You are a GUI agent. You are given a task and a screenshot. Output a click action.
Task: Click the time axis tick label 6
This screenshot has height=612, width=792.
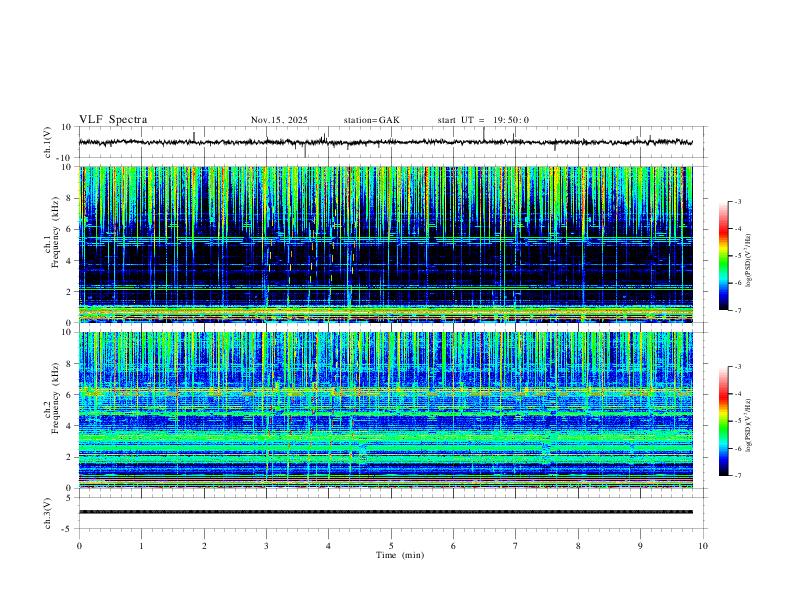click(453, 546)
